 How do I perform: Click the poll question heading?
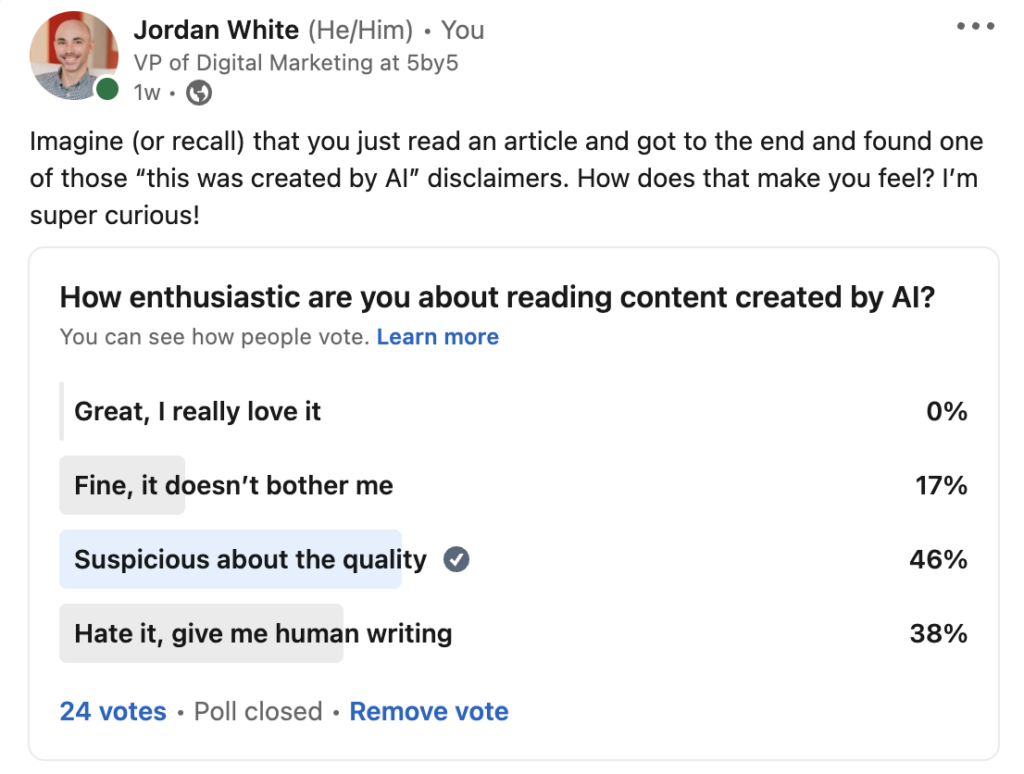(497, 297)
